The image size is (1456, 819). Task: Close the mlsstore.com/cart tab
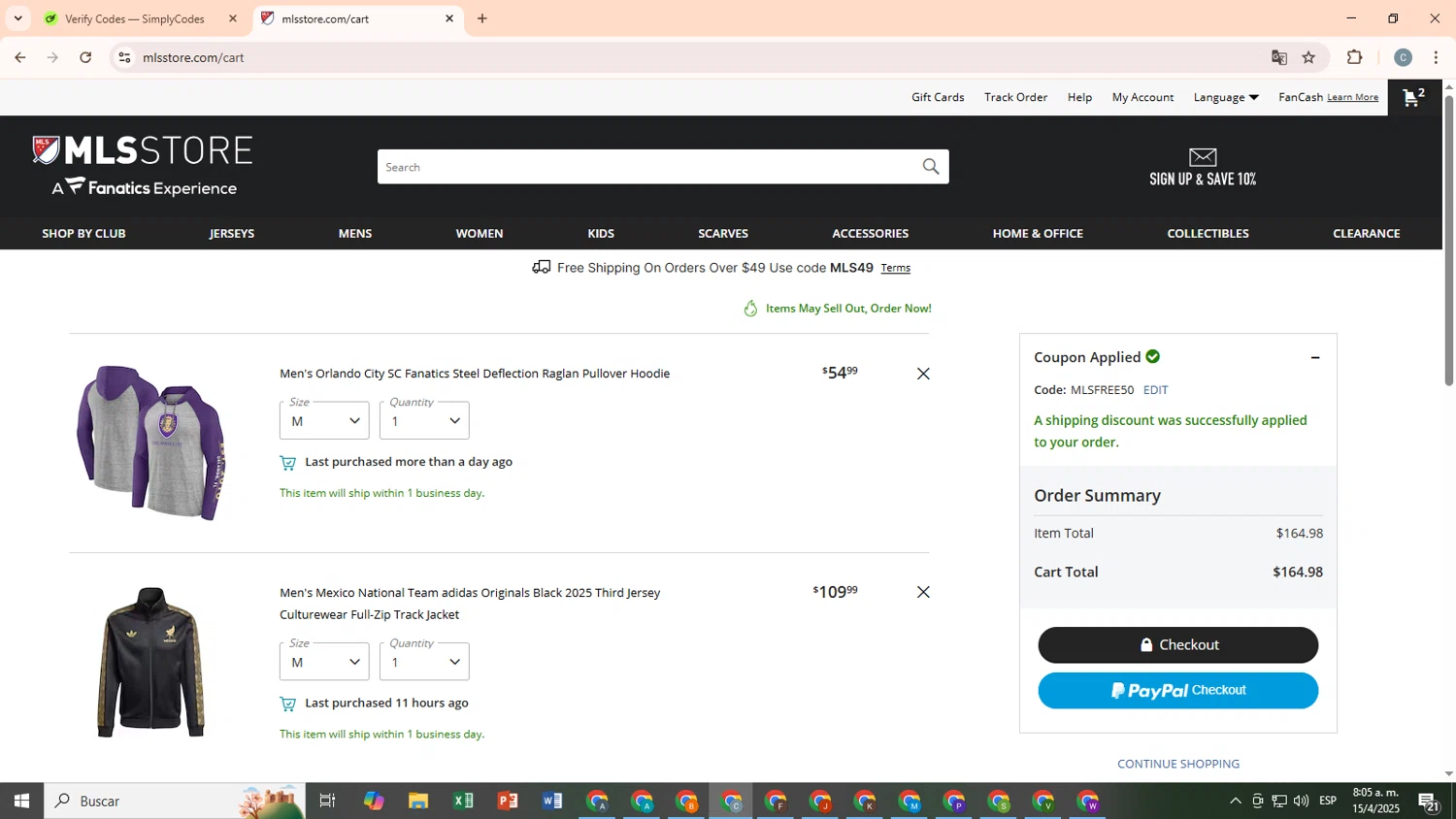(x=449, y=18)
